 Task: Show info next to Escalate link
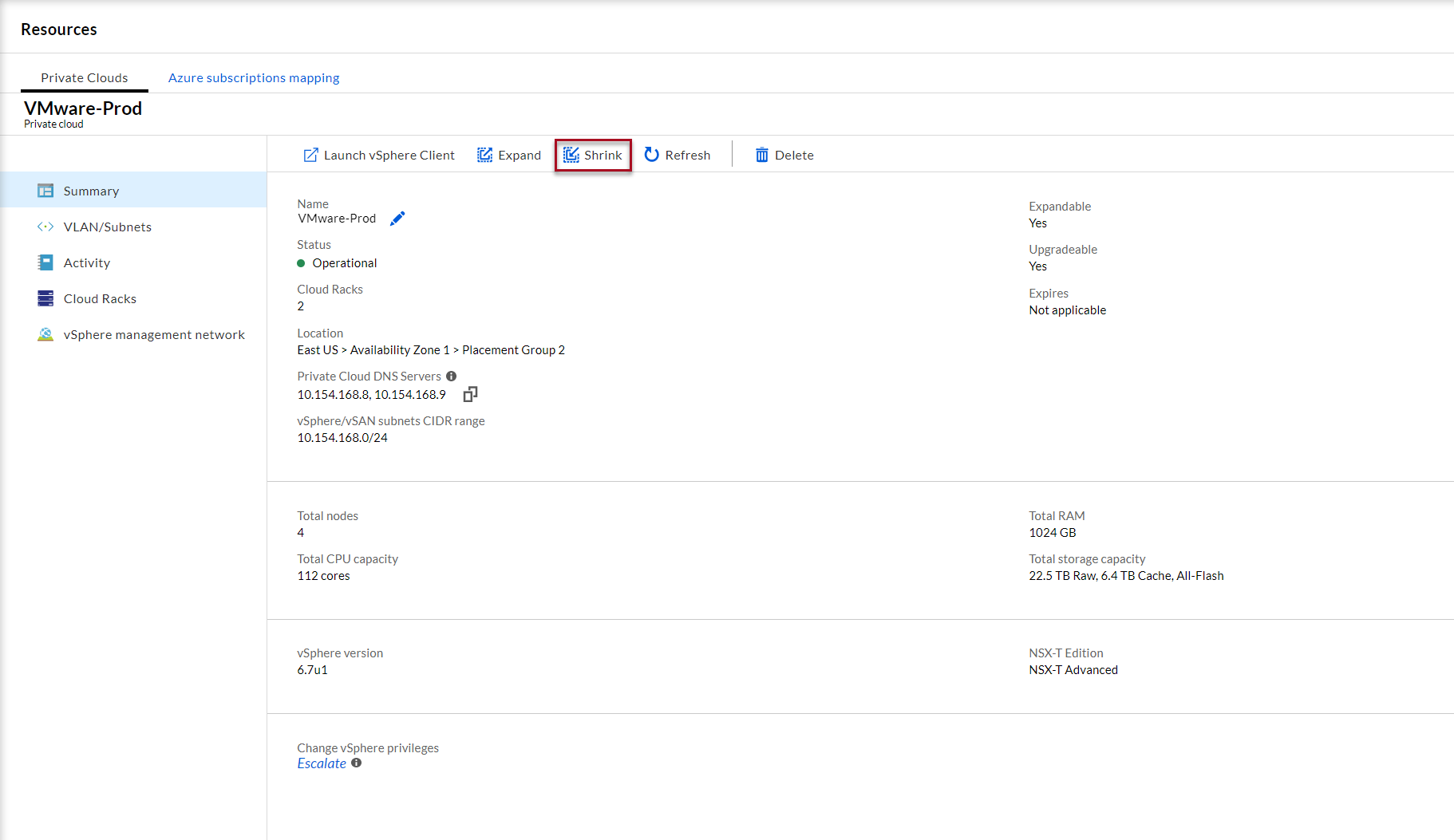click(357, 763)
